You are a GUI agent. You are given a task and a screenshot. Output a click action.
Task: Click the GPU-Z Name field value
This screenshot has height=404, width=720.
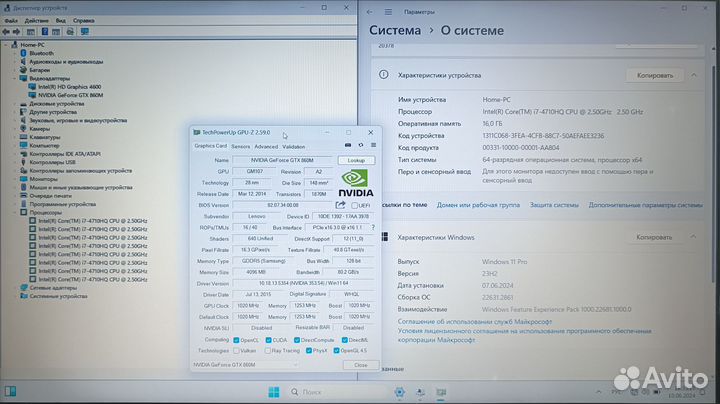pos(282,160)
